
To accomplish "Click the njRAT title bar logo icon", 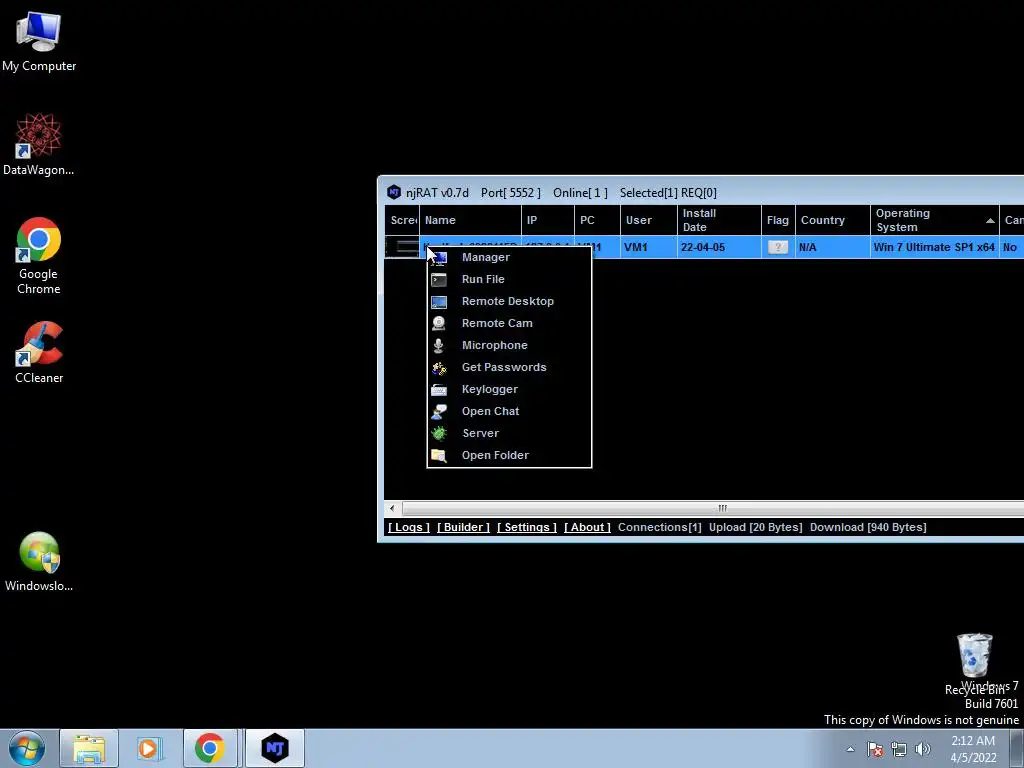I will 394,192.
